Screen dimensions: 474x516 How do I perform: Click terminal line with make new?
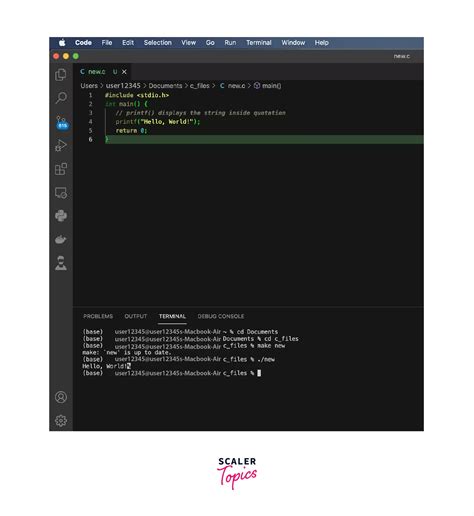tap(184, 346)
